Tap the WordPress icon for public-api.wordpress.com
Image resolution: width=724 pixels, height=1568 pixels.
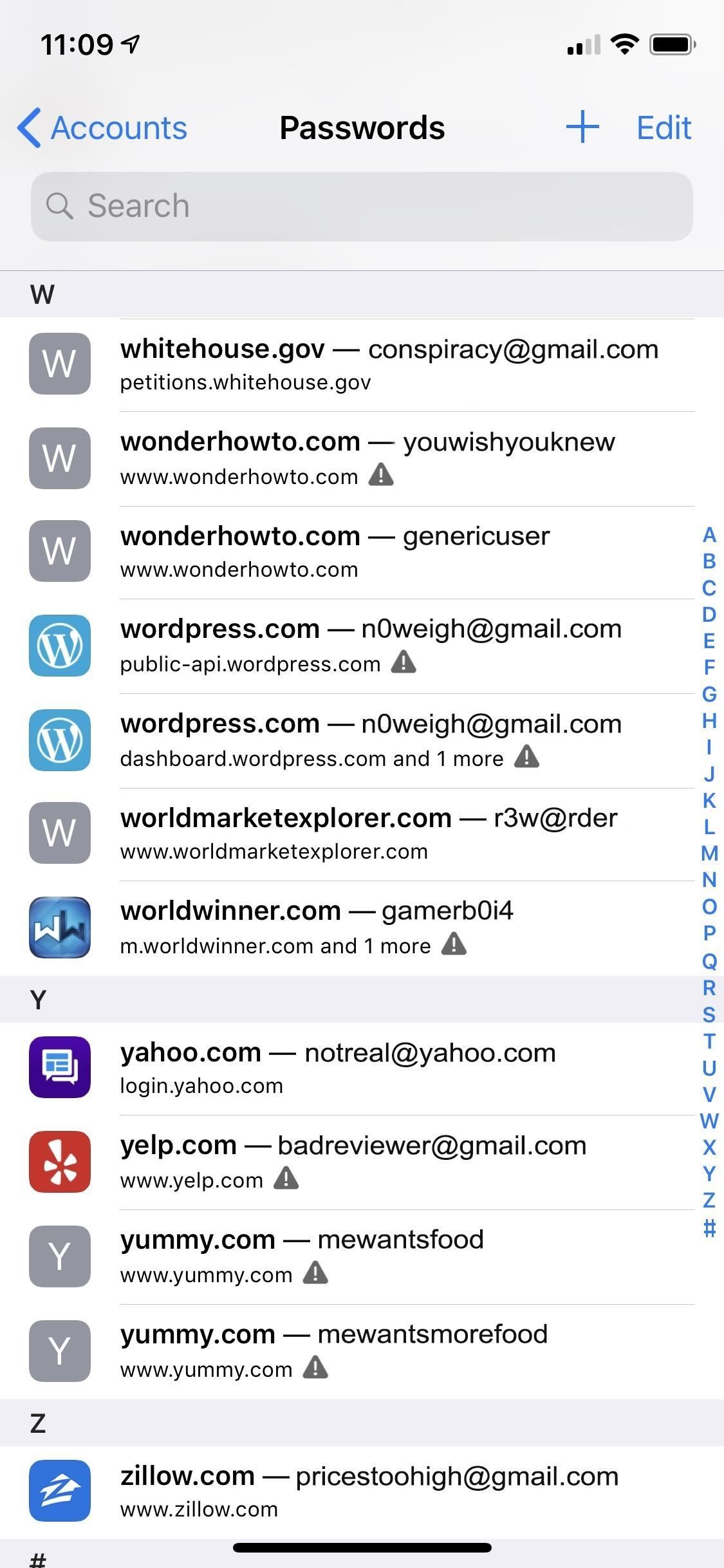click(60, 646)
